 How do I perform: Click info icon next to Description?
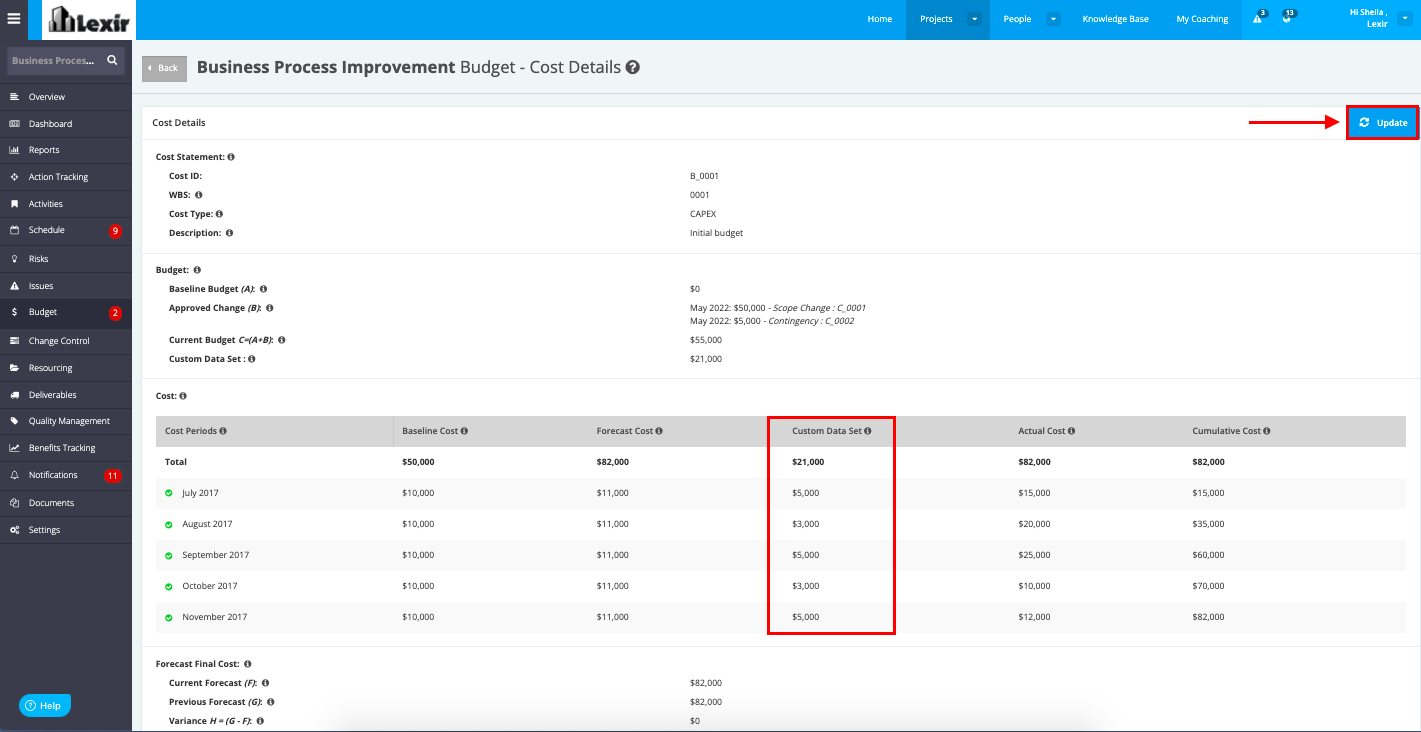point(229,233)
